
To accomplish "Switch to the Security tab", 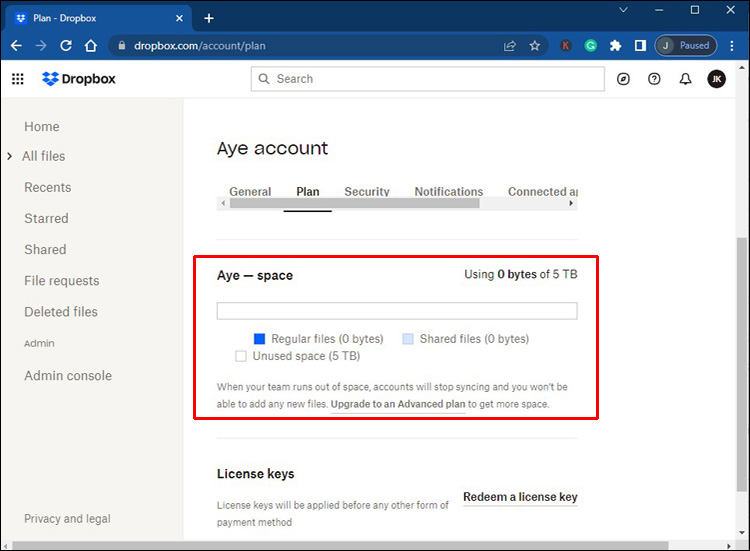I will (367, 191).
